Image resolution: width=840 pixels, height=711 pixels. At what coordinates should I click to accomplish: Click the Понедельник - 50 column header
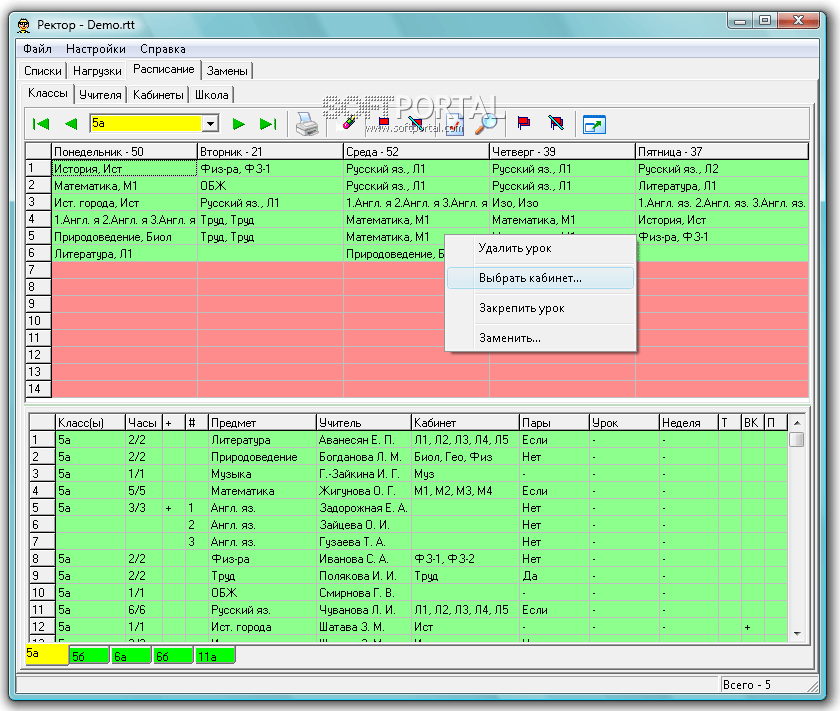tap(124, 152)
